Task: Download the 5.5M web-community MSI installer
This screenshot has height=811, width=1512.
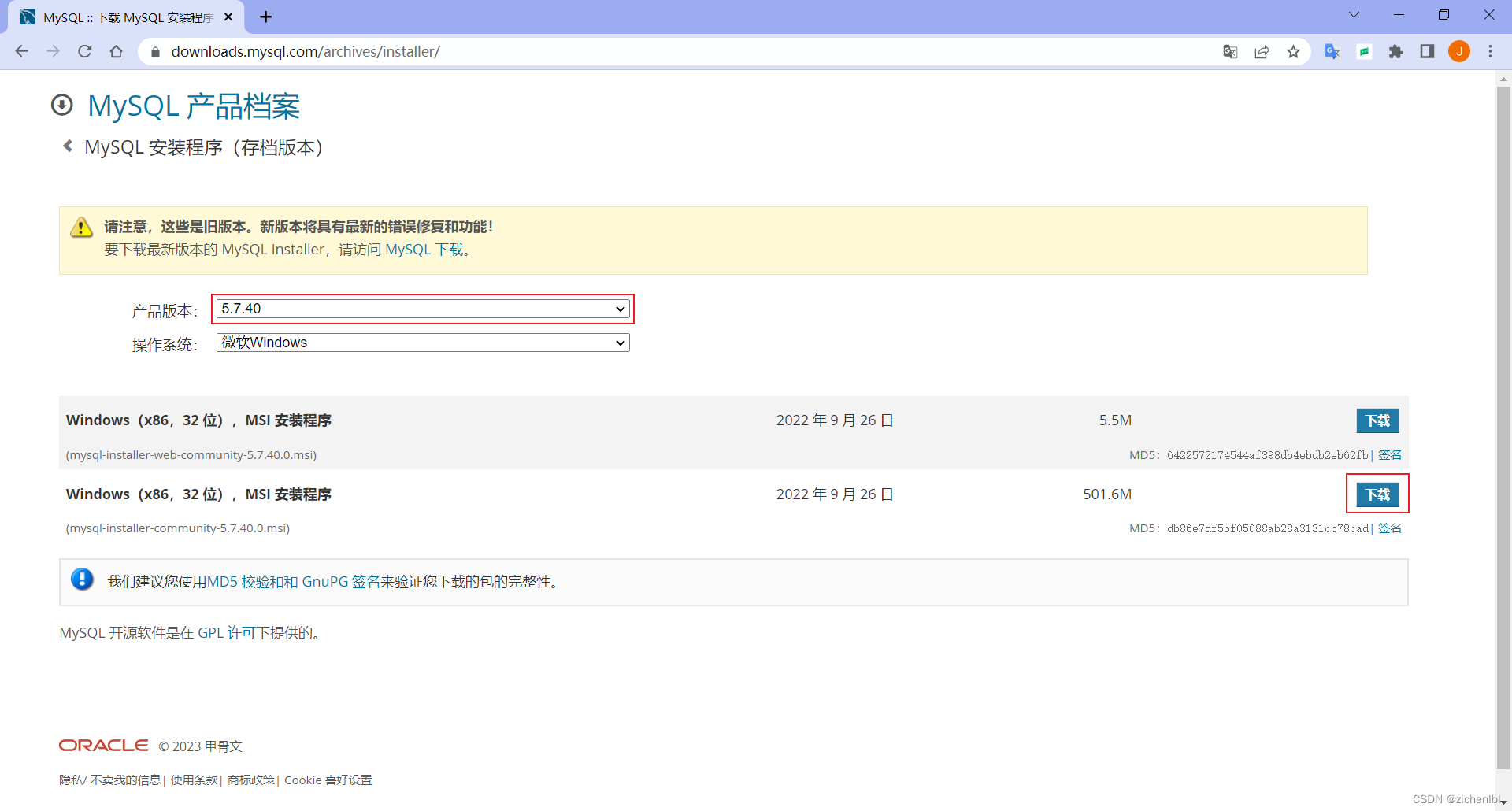Action: [x=1377, y=420]
